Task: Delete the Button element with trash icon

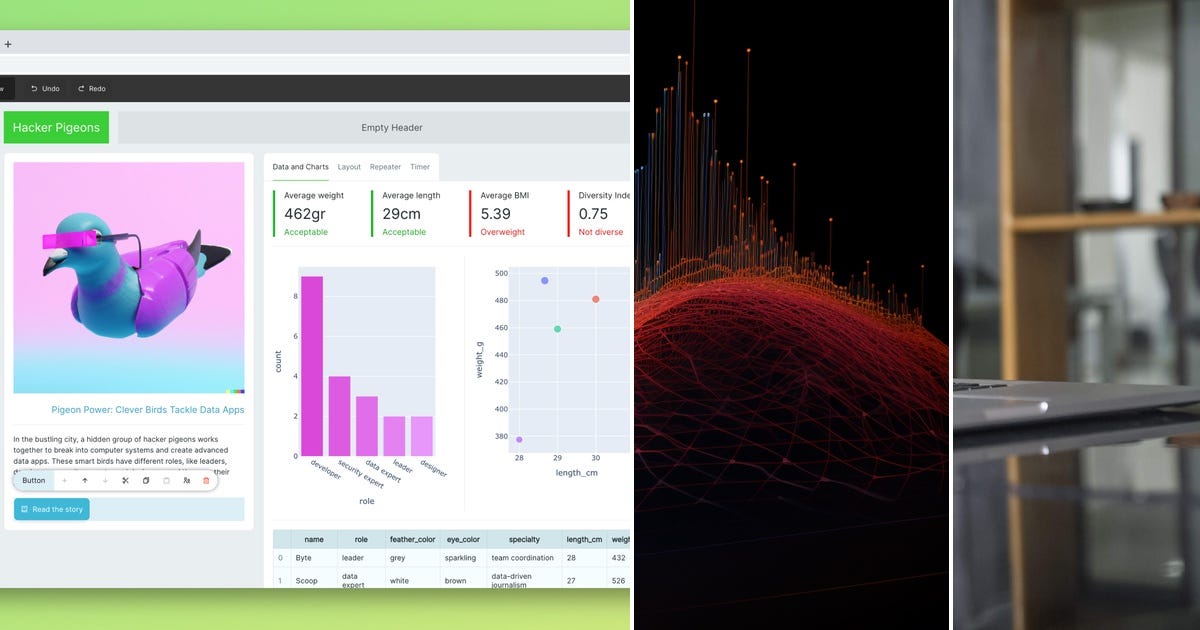Action: point(207,480)
